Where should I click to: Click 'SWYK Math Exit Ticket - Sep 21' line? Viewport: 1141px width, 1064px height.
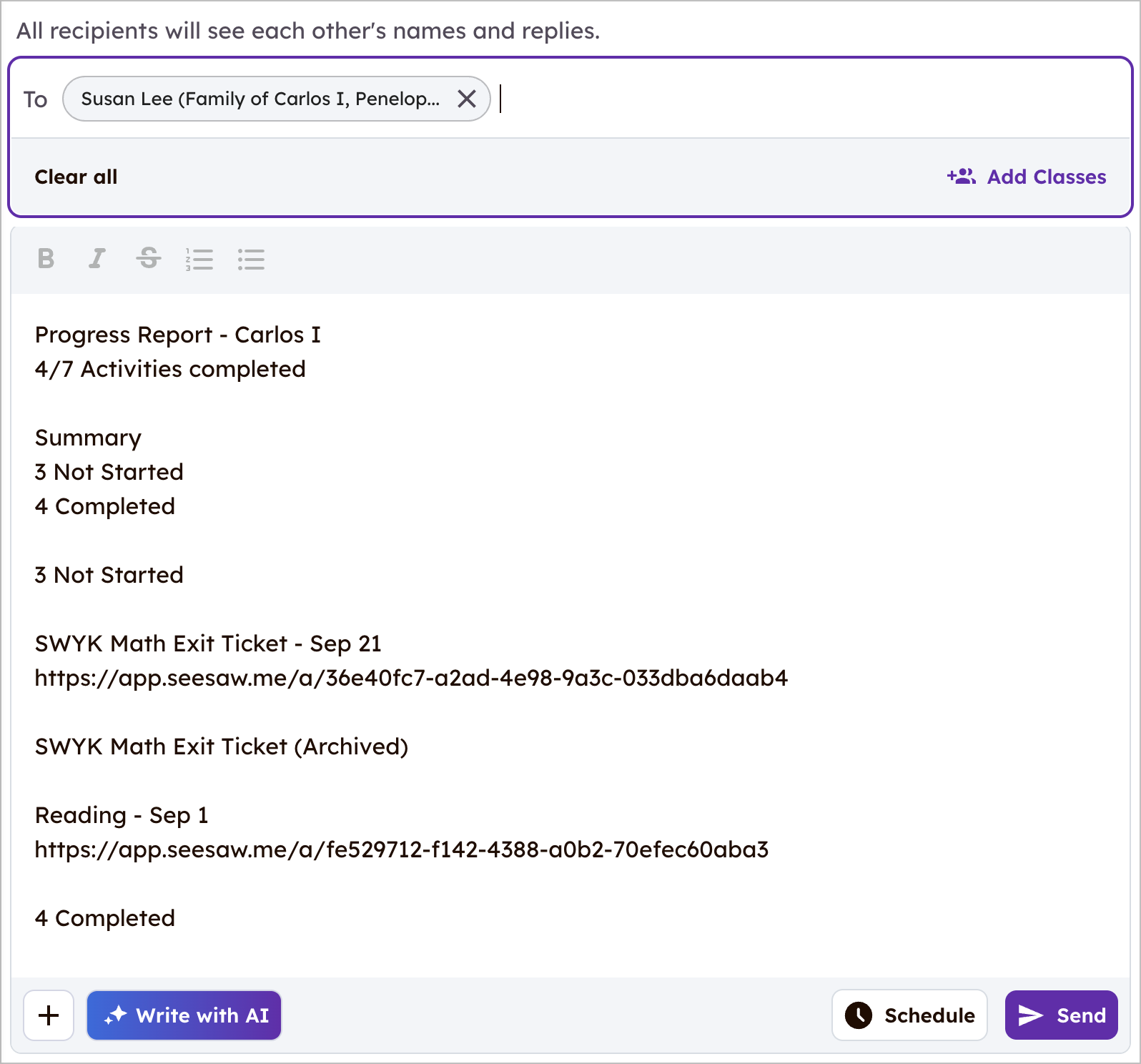pyautogui.click(x=208, y=644)
